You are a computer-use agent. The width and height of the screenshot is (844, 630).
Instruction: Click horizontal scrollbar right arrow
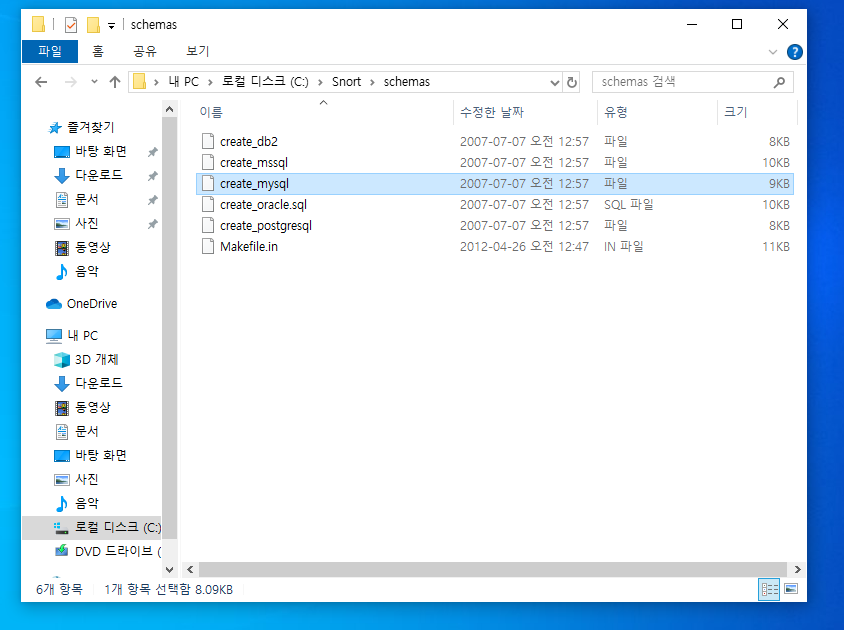(797, 569)
